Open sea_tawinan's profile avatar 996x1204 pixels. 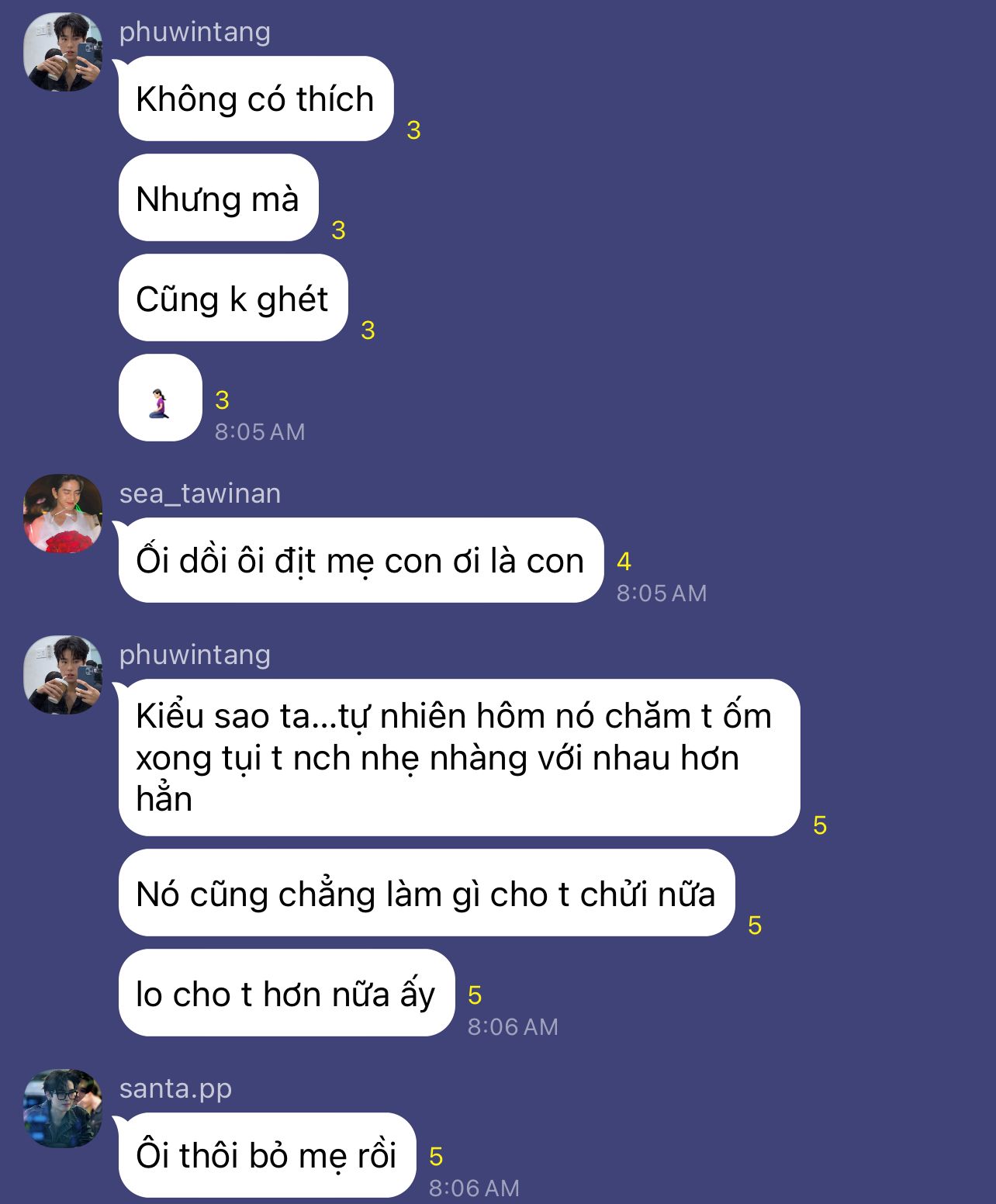coord(63,514)
